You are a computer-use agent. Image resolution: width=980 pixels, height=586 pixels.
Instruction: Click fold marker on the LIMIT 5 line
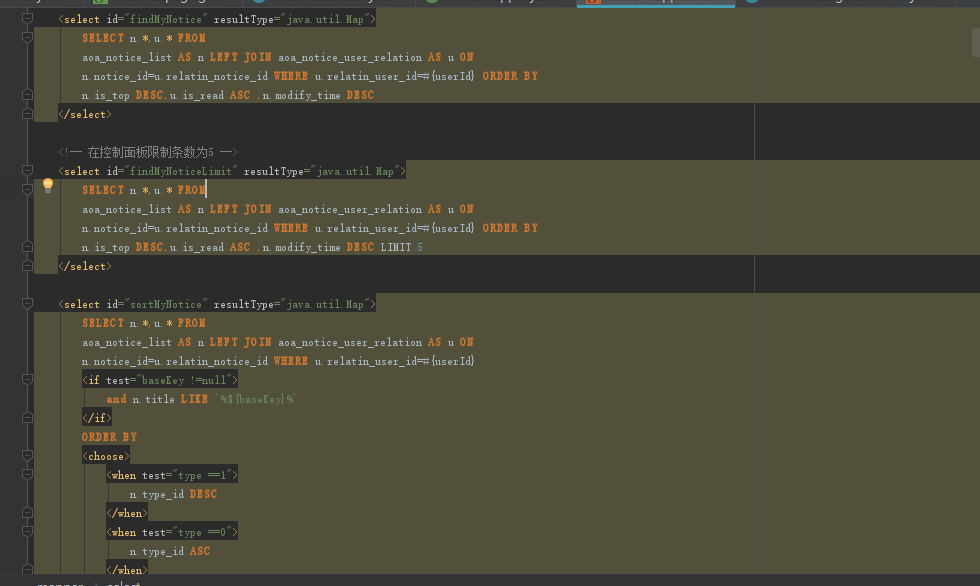click(x=27, y=247)
